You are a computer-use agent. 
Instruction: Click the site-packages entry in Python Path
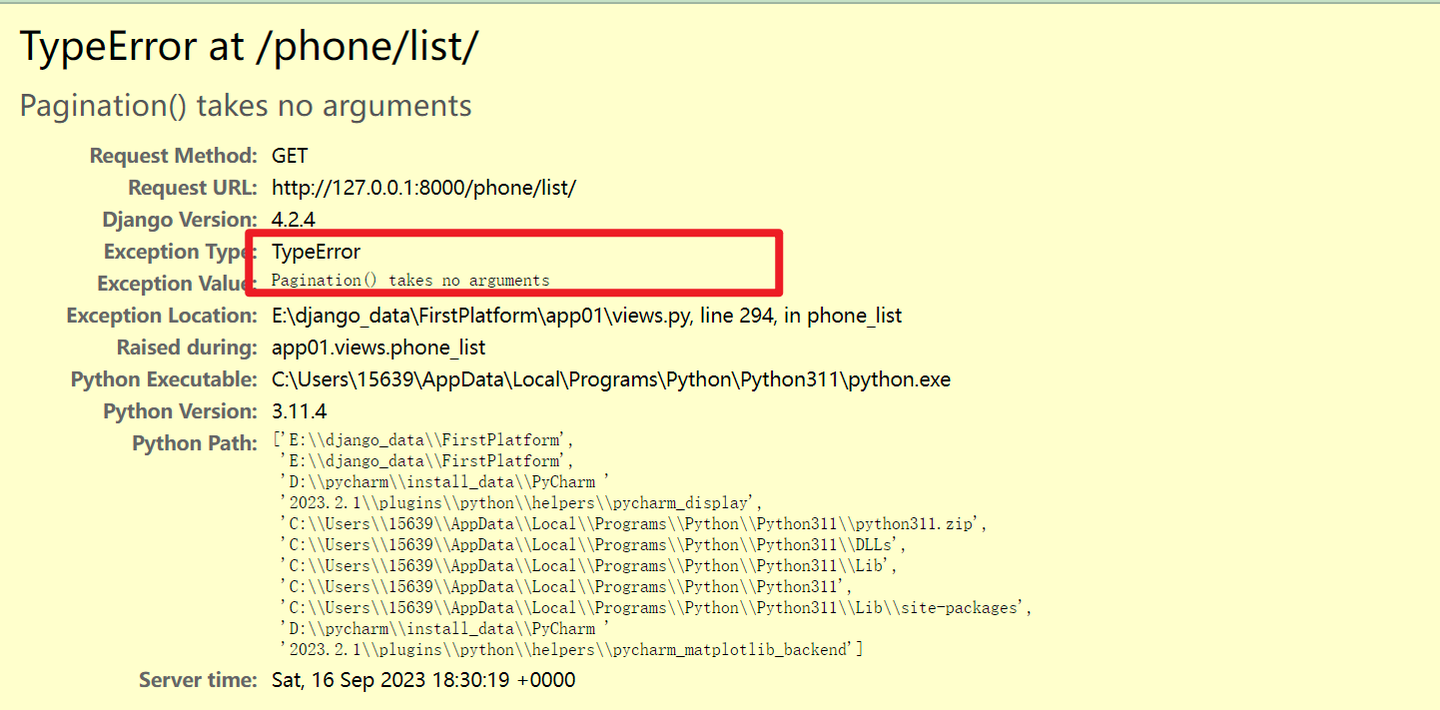click(655, 608)
